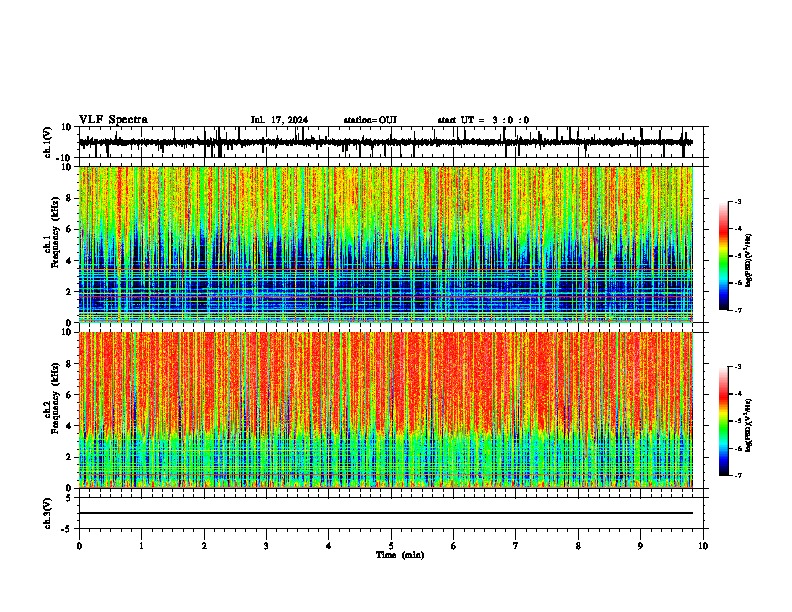Click the ch.1 spectrogram "8" kHz tick label

point(69,198)
